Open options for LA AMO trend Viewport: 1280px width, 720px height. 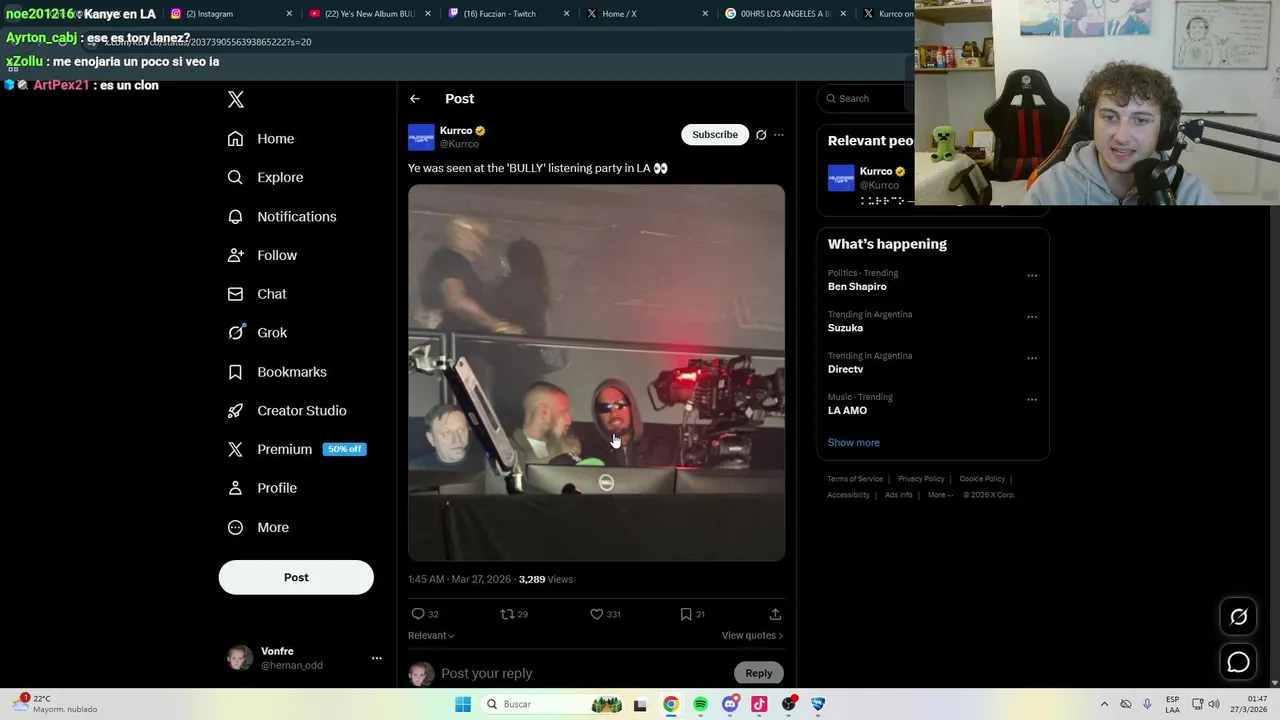[1032, 400]
